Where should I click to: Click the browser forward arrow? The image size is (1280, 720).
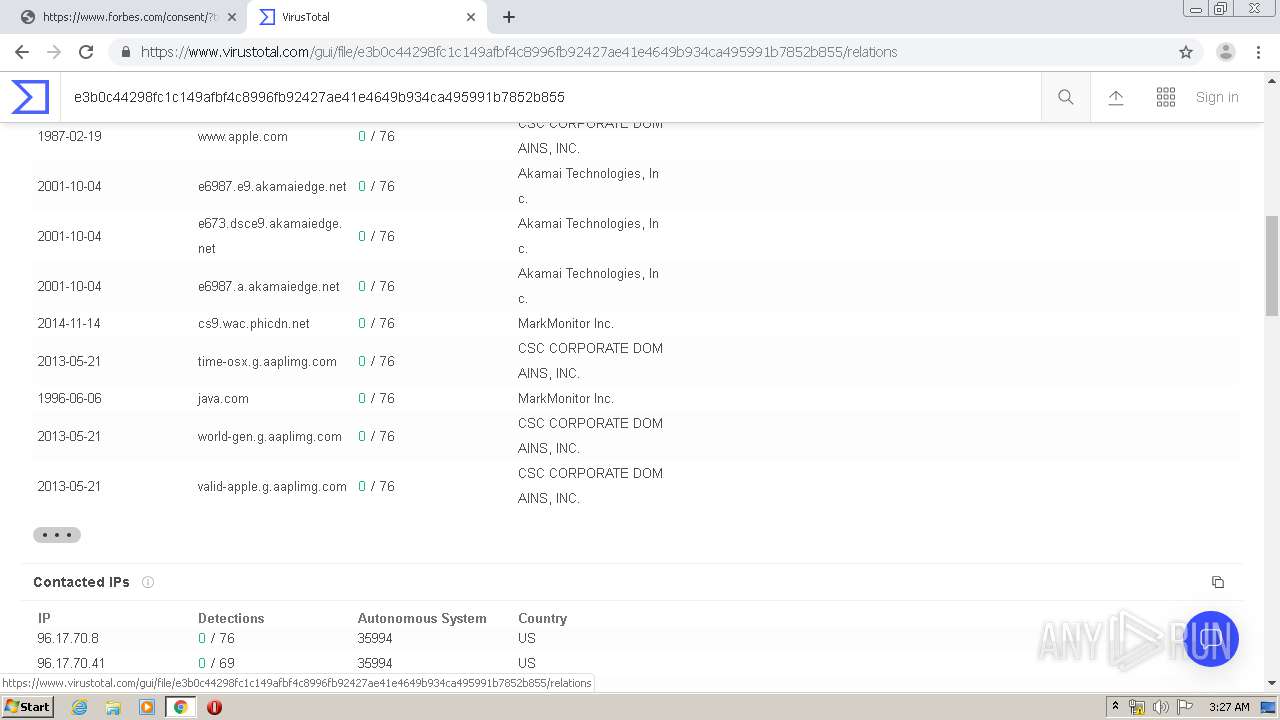54,52
